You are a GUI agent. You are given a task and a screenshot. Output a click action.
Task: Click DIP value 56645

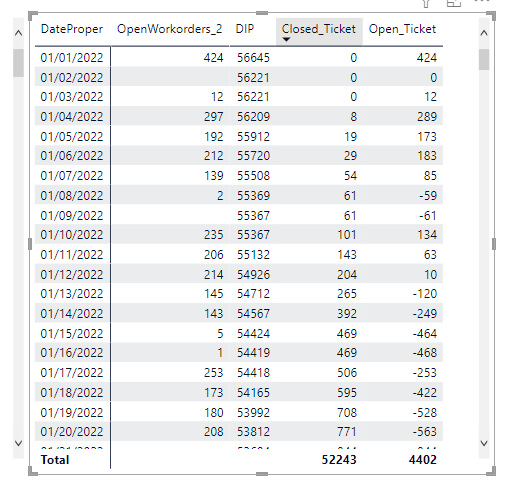tap(253, 58)
